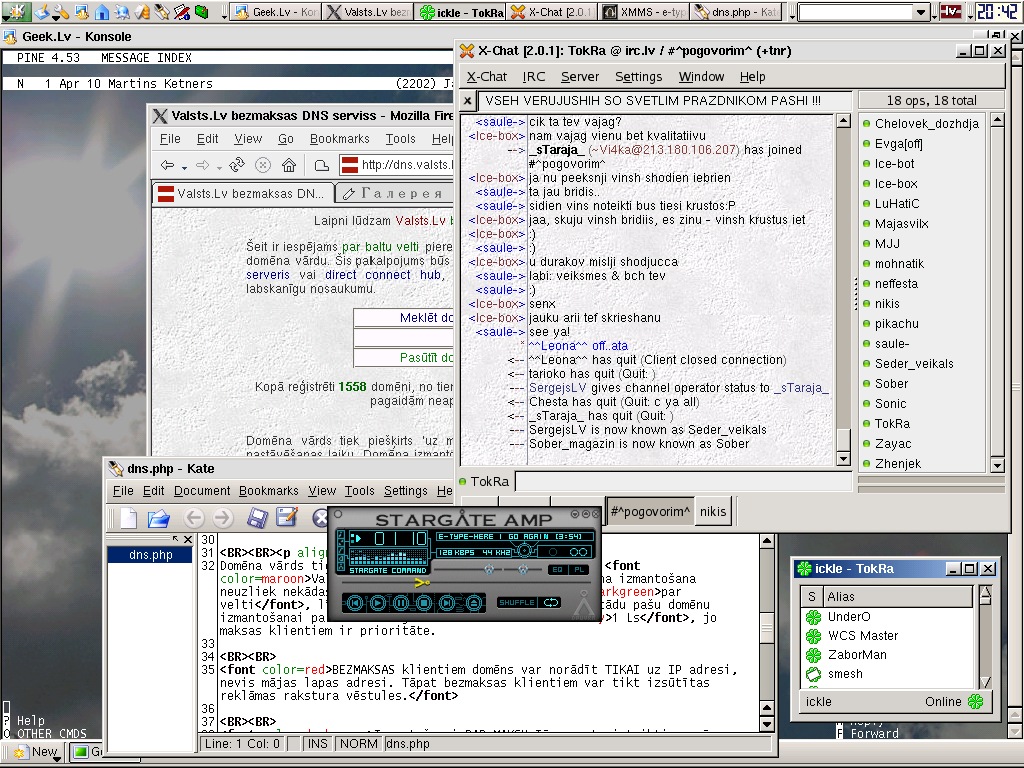1024x768 pixels.
Task: Click 'direct connect hub' link on page
Action: [385, 275]
